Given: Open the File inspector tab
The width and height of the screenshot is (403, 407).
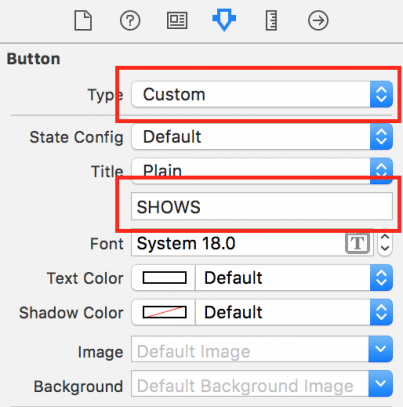Looking at the screenshot, I should click(x=83, y=20).
